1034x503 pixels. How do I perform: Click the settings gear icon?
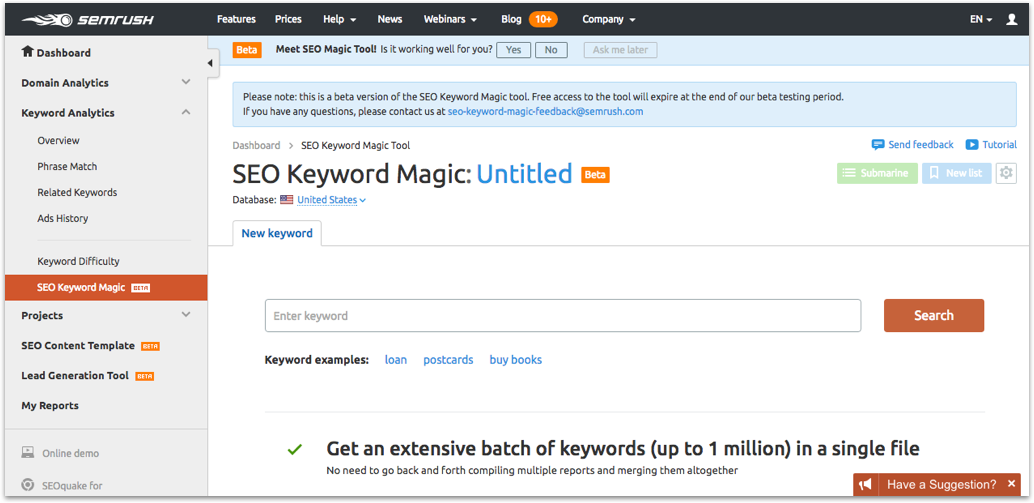(1005, 173)
